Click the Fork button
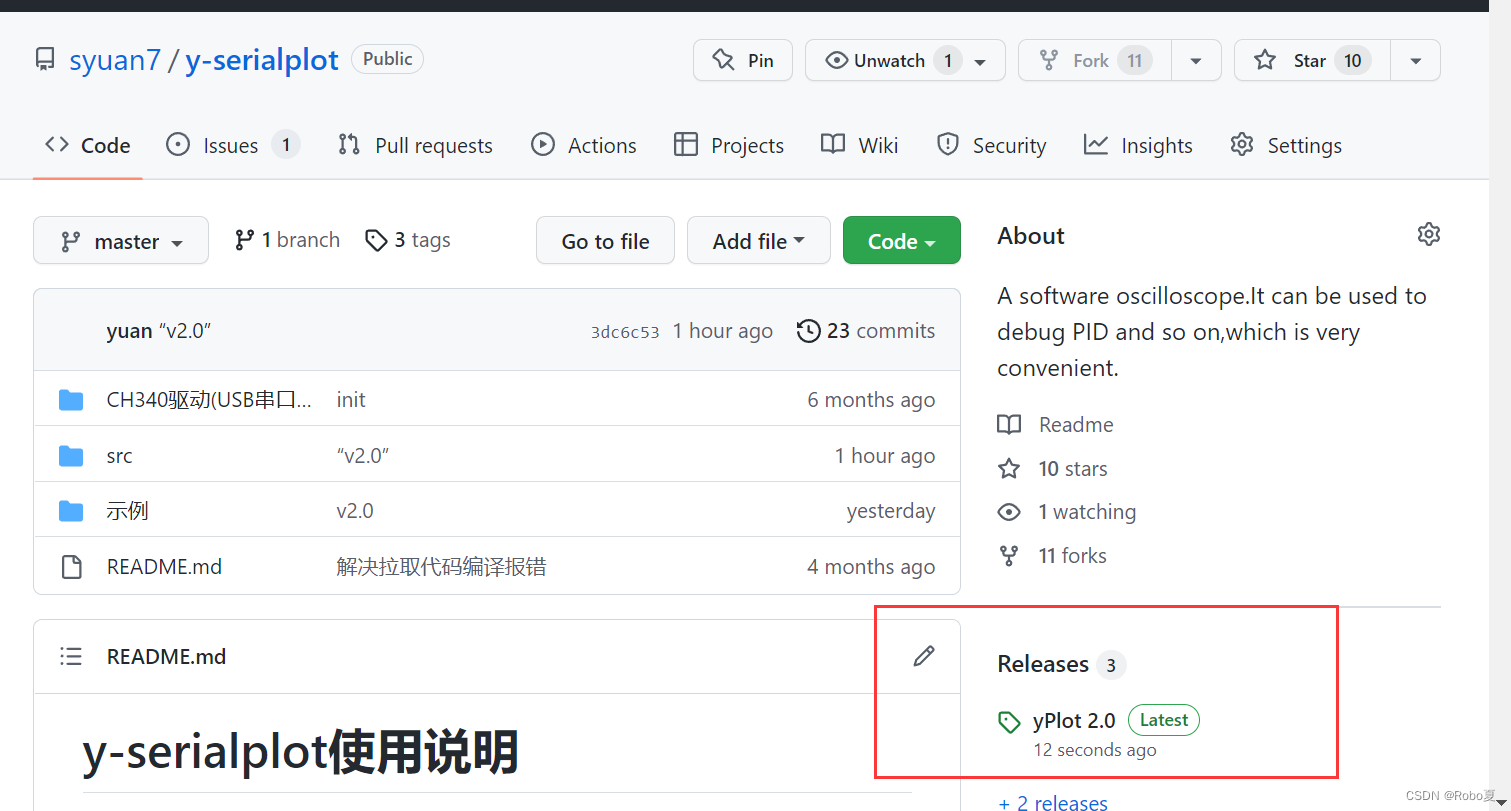The width and height of the screenshot is (1511, 811). 1095,61
